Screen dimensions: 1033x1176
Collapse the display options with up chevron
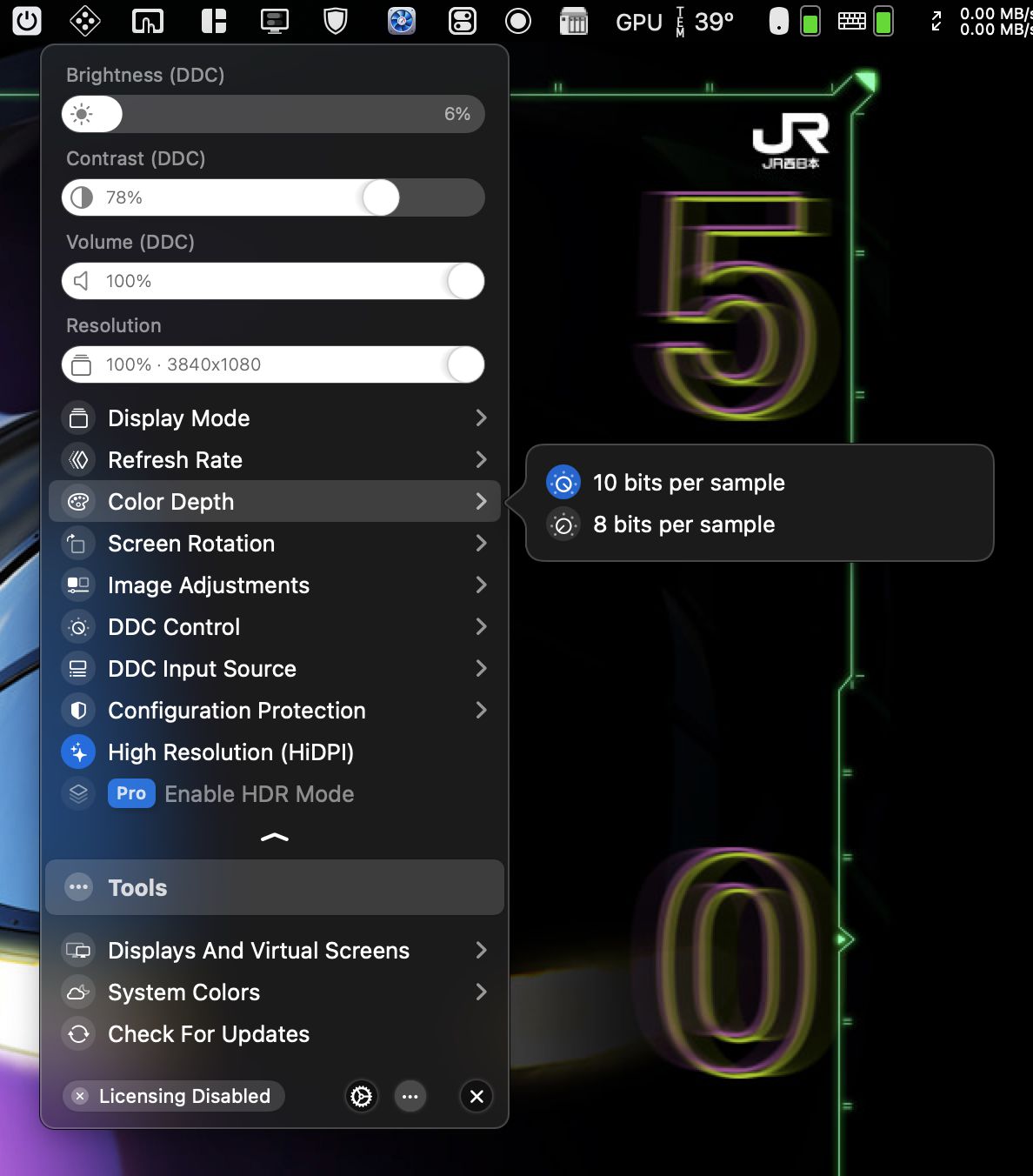(275, 838)
